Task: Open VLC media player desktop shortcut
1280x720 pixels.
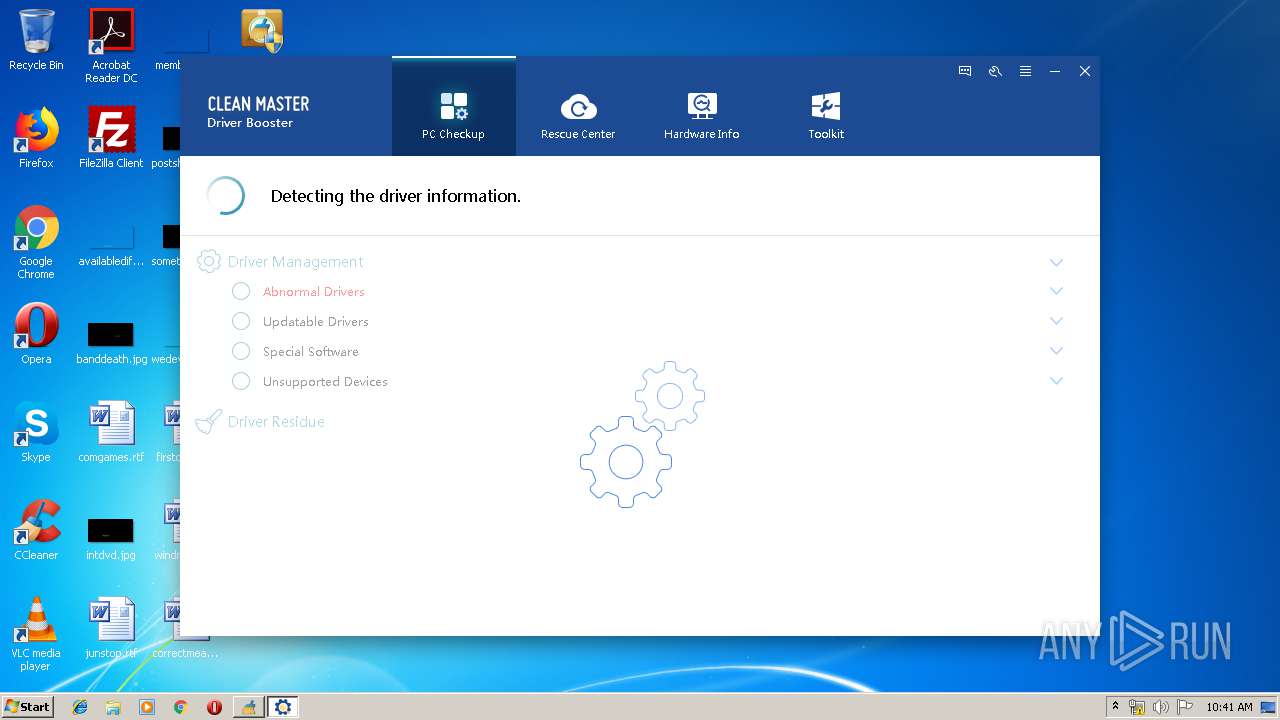Action: pos(36,634)
